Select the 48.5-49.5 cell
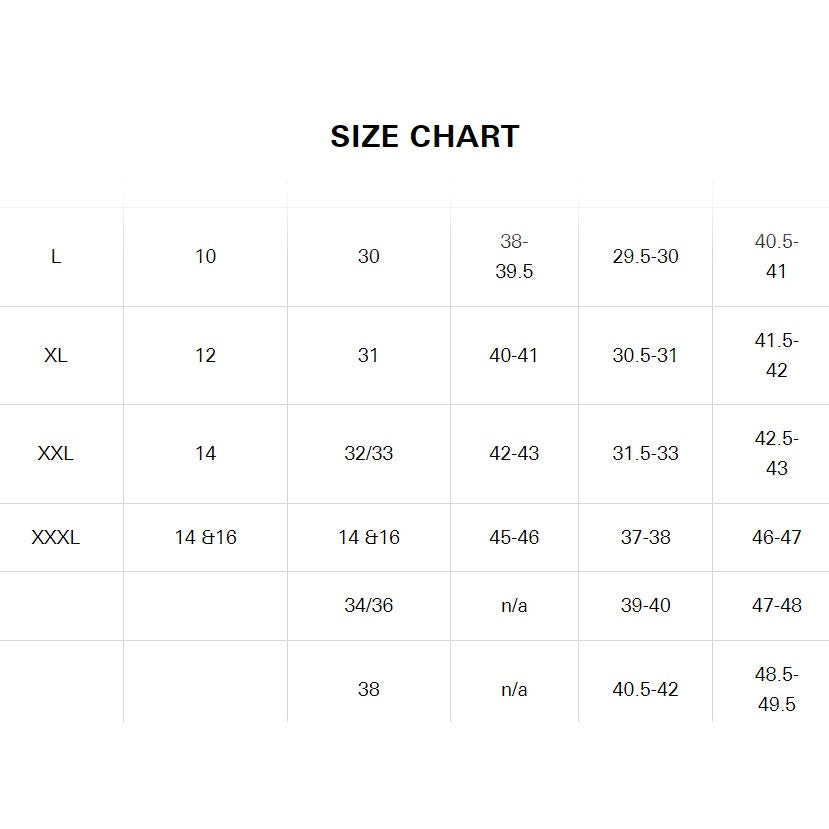The height and width of the screenshot is (829, 829). (x=776, y=689)
